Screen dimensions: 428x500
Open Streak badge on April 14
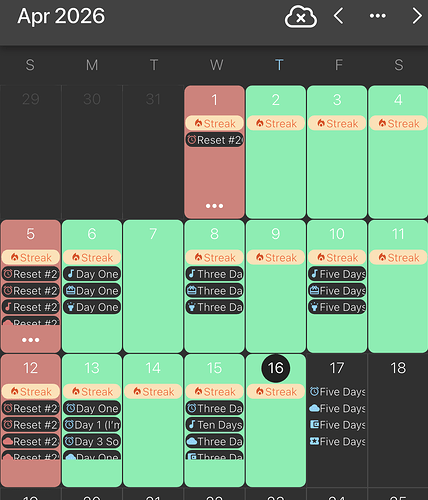(153, 391)
